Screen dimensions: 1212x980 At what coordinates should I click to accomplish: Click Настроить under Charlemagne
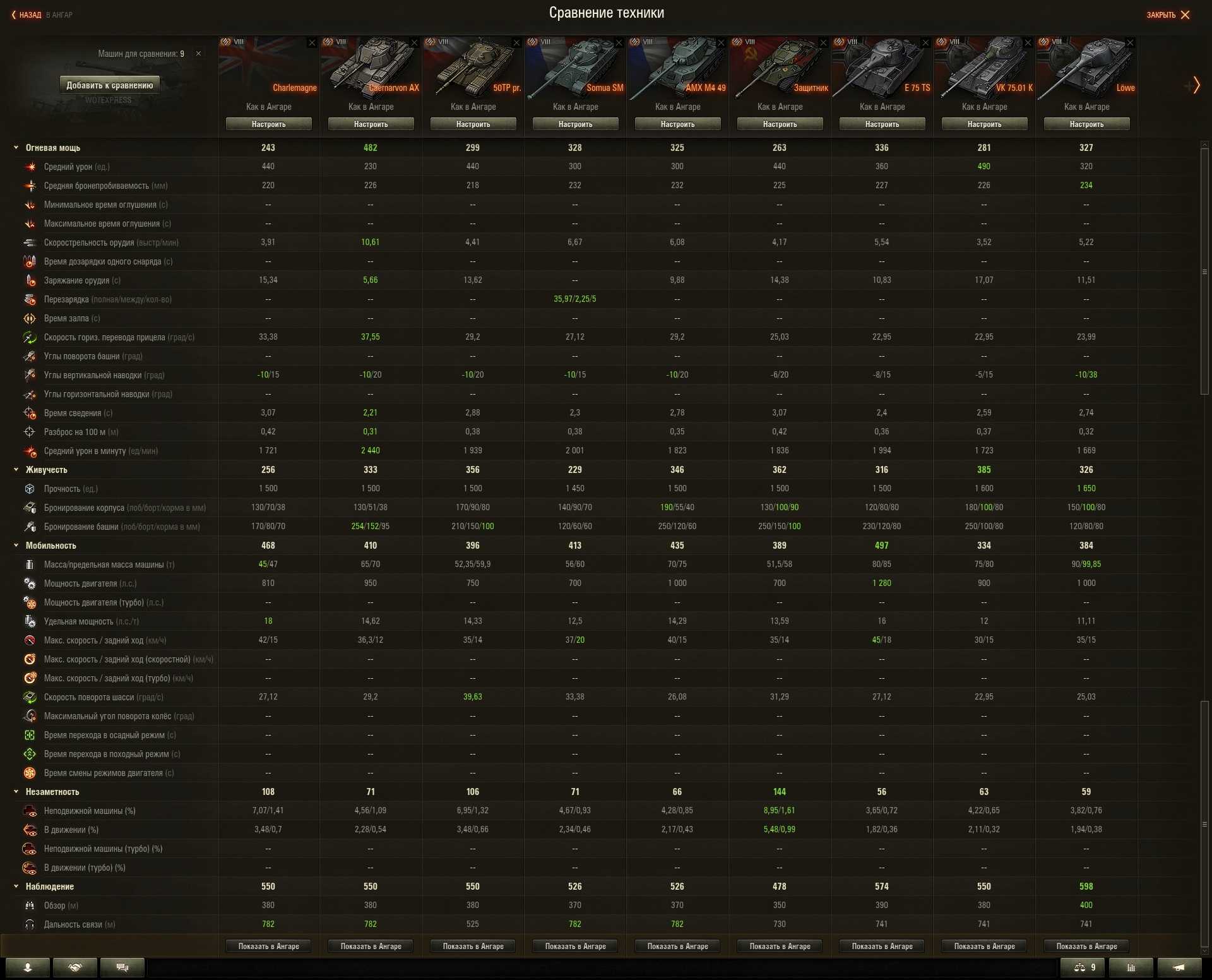(x=268, y=124)
